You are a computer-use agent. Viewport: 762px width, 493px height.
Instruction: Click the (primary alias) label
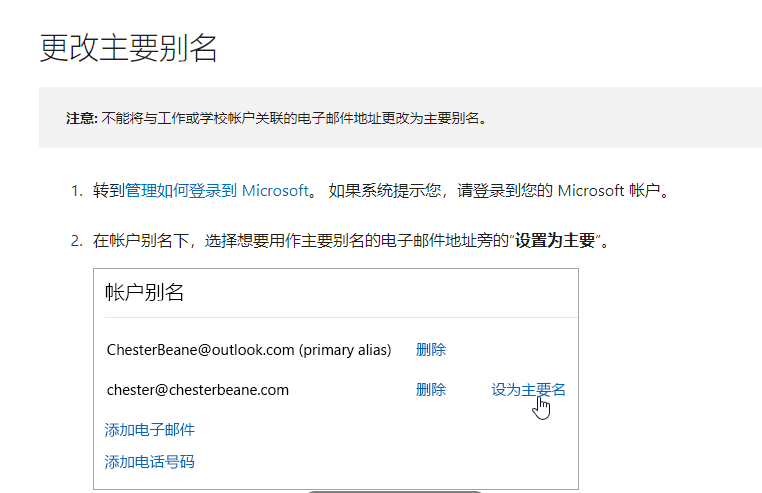[x=345, y=350]
